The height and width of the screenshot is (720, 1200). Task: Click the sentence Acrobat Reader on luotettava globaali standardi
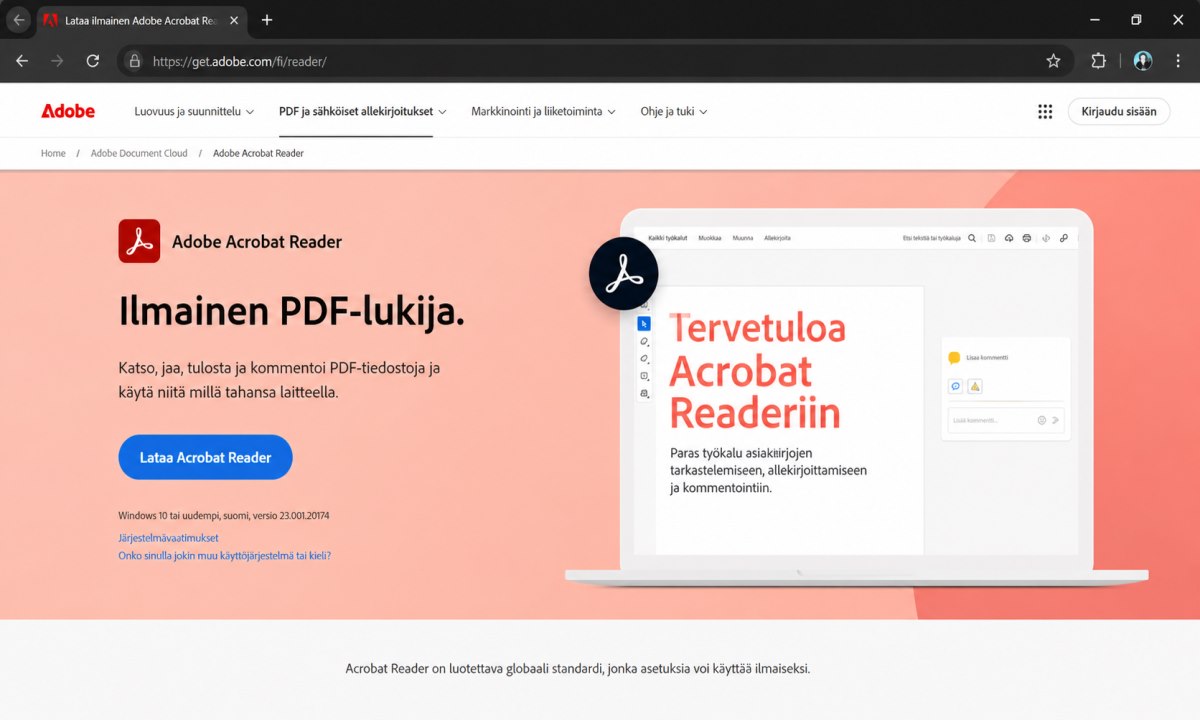coord(578,668)
